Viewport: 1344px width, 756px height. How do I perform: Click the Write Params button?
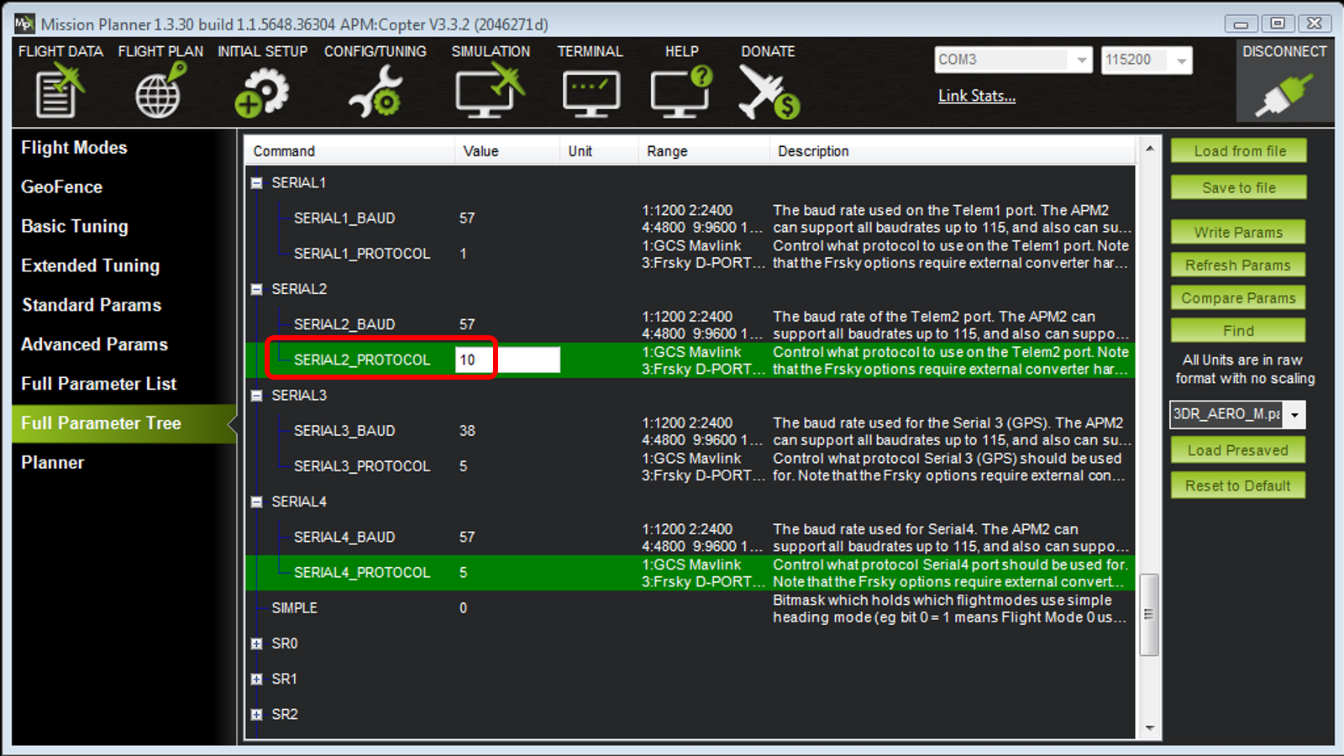[1238, 233]
